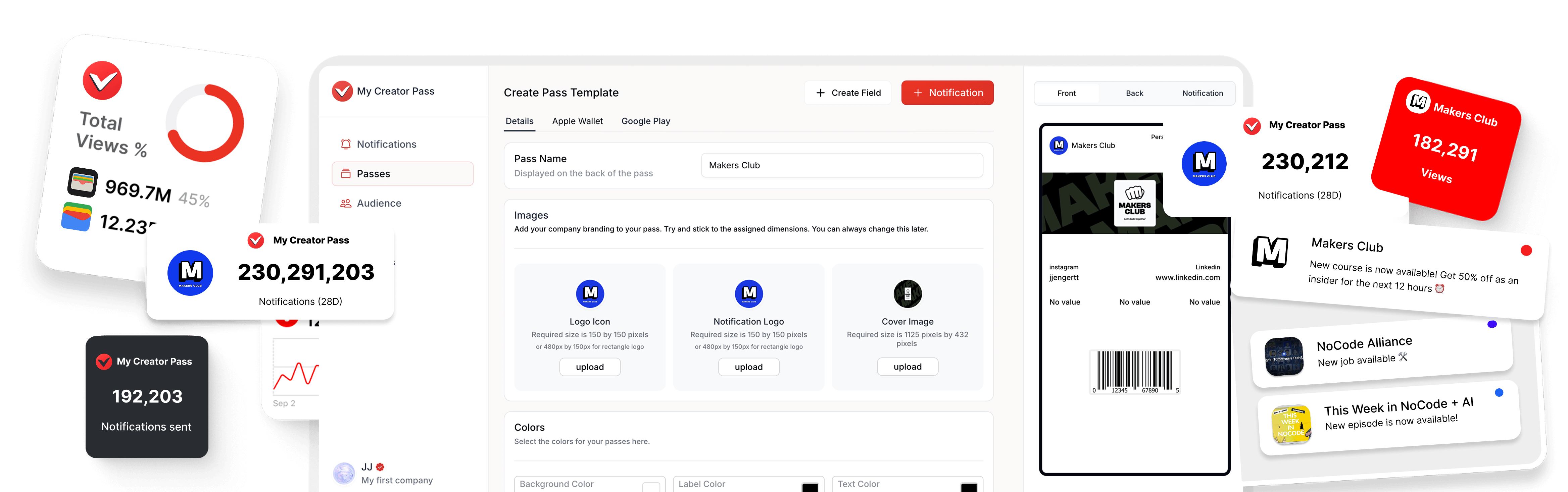Open the Label Color black swatch

pyautogui.click(x=810, y=487)
